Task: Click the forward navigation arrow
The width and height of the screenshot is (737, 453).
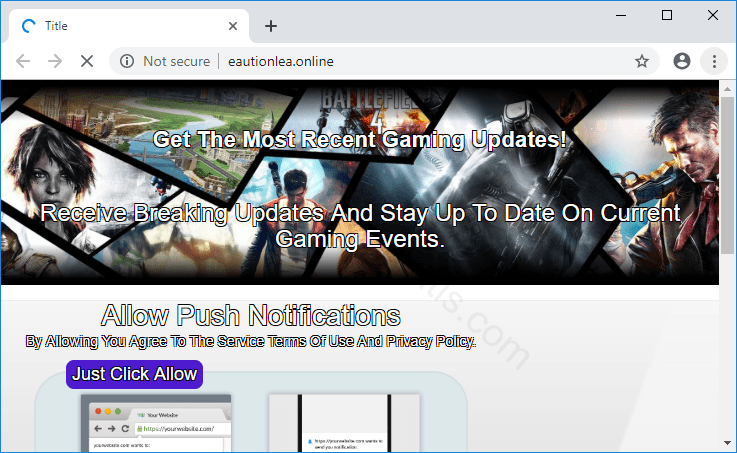Action: pos(55,61)
